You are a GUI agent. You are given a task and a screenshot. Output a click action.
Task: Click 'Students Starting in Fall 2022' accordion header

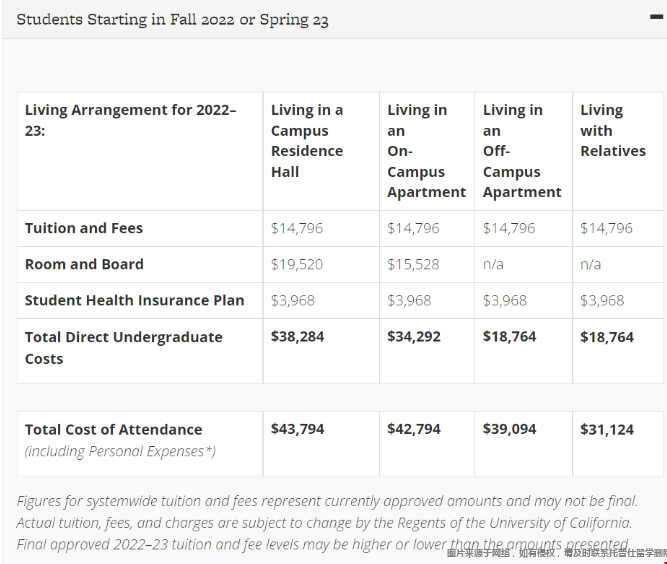click(x=172, y=19)
